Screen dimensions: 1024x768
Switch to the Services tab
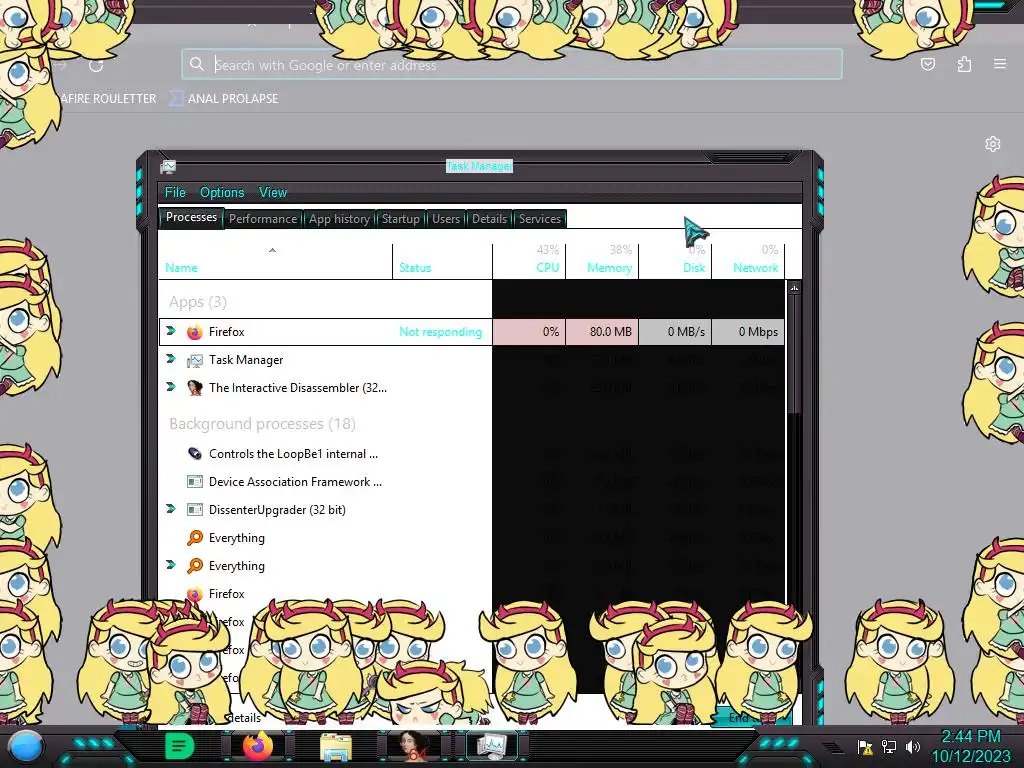[x=539, y=219]
